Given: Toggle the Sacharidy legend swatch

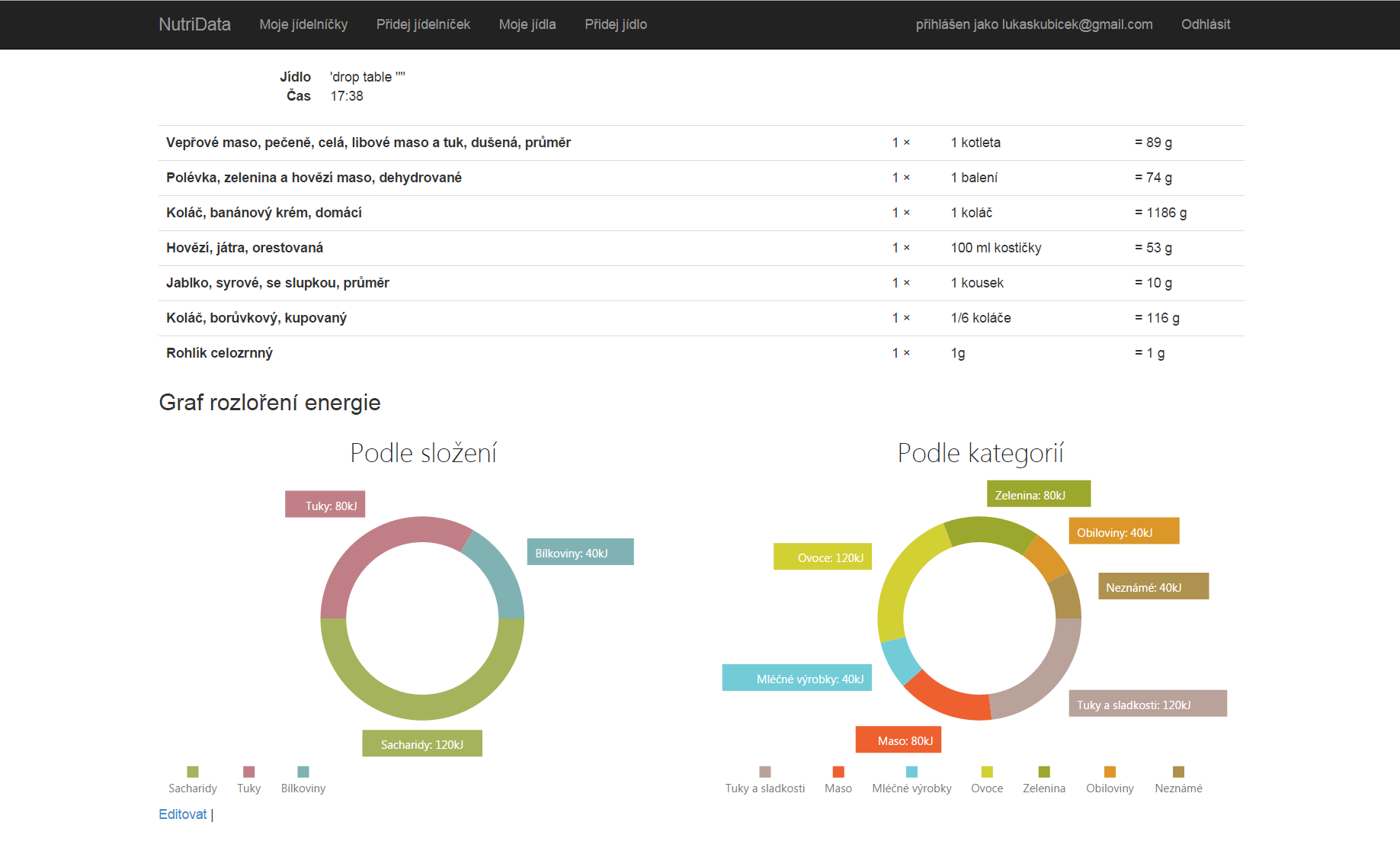Looking at the screenshot, I should [x=193, y=772].
